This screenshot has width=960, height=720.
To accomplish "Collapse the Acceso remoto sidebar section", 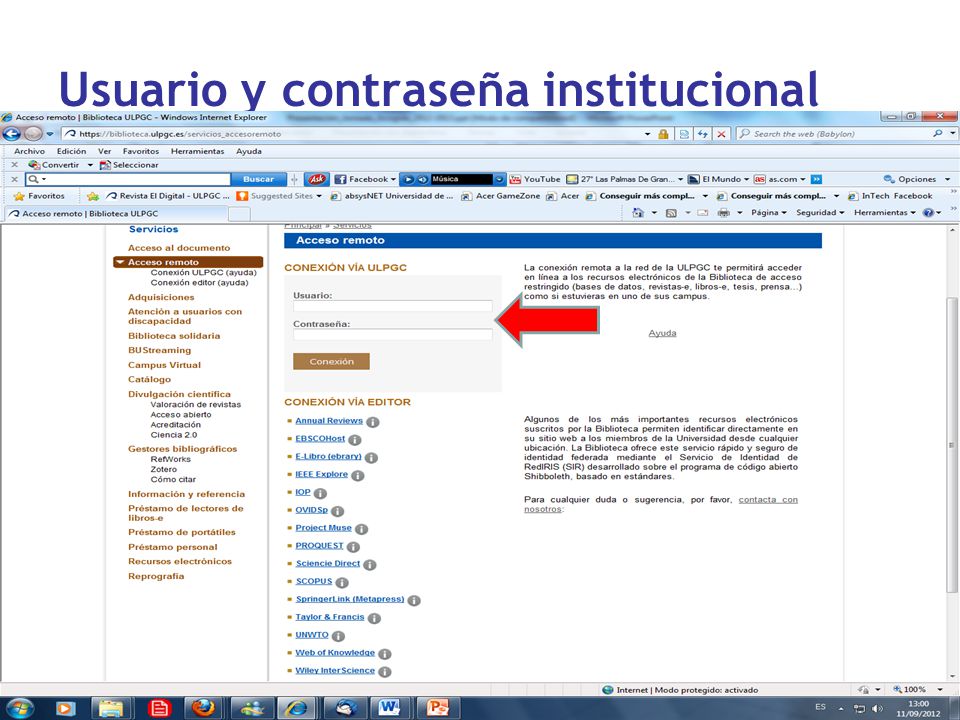I will click(120, 262).
